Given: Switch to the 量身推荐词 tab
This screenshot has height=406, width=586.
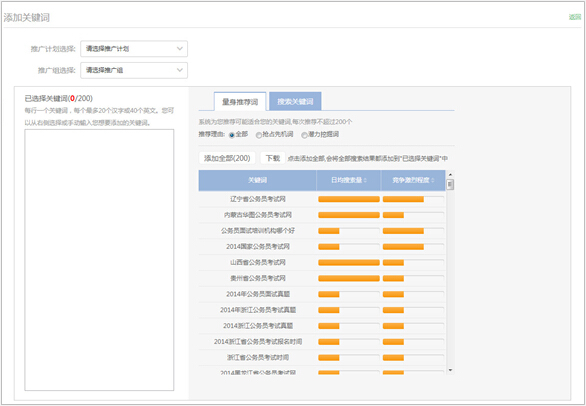Looking at the screenshot, I should (x=240, y=102).
